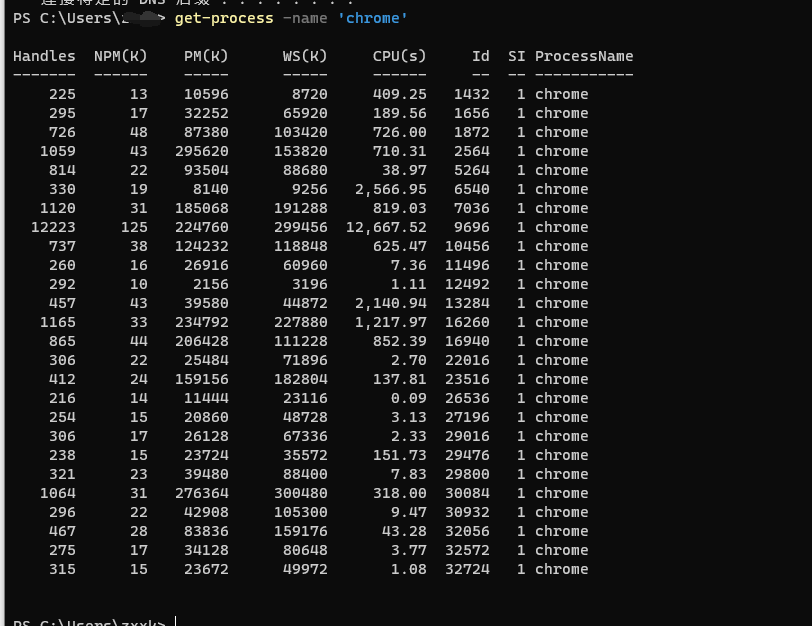Click the PM(K) column header
Screen dimensions: 812x626
tap(206, 56)
